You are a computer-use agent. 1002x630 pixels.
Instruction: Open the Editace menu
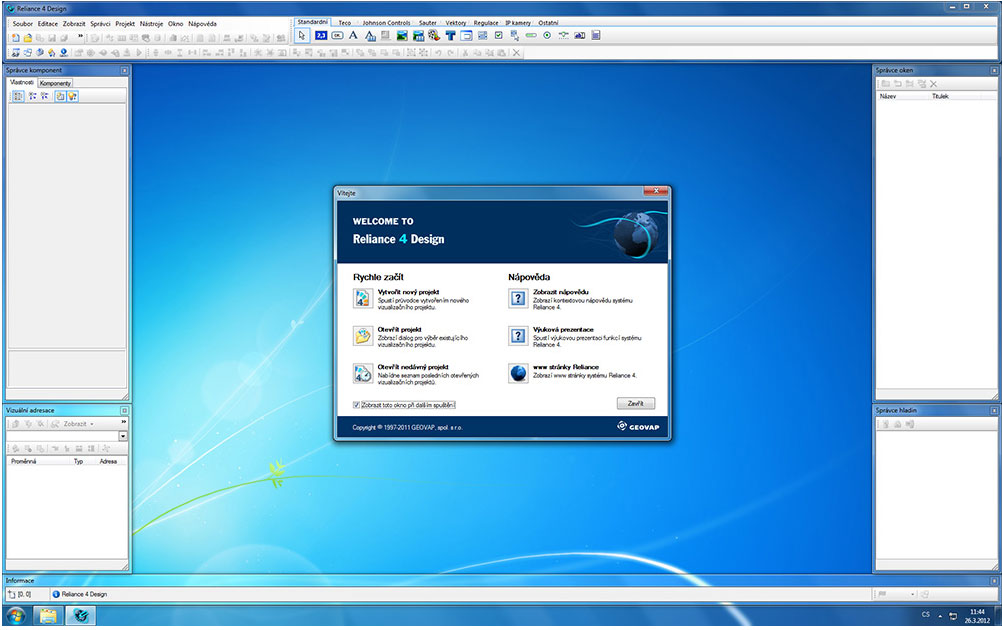(x=47, y=24)
